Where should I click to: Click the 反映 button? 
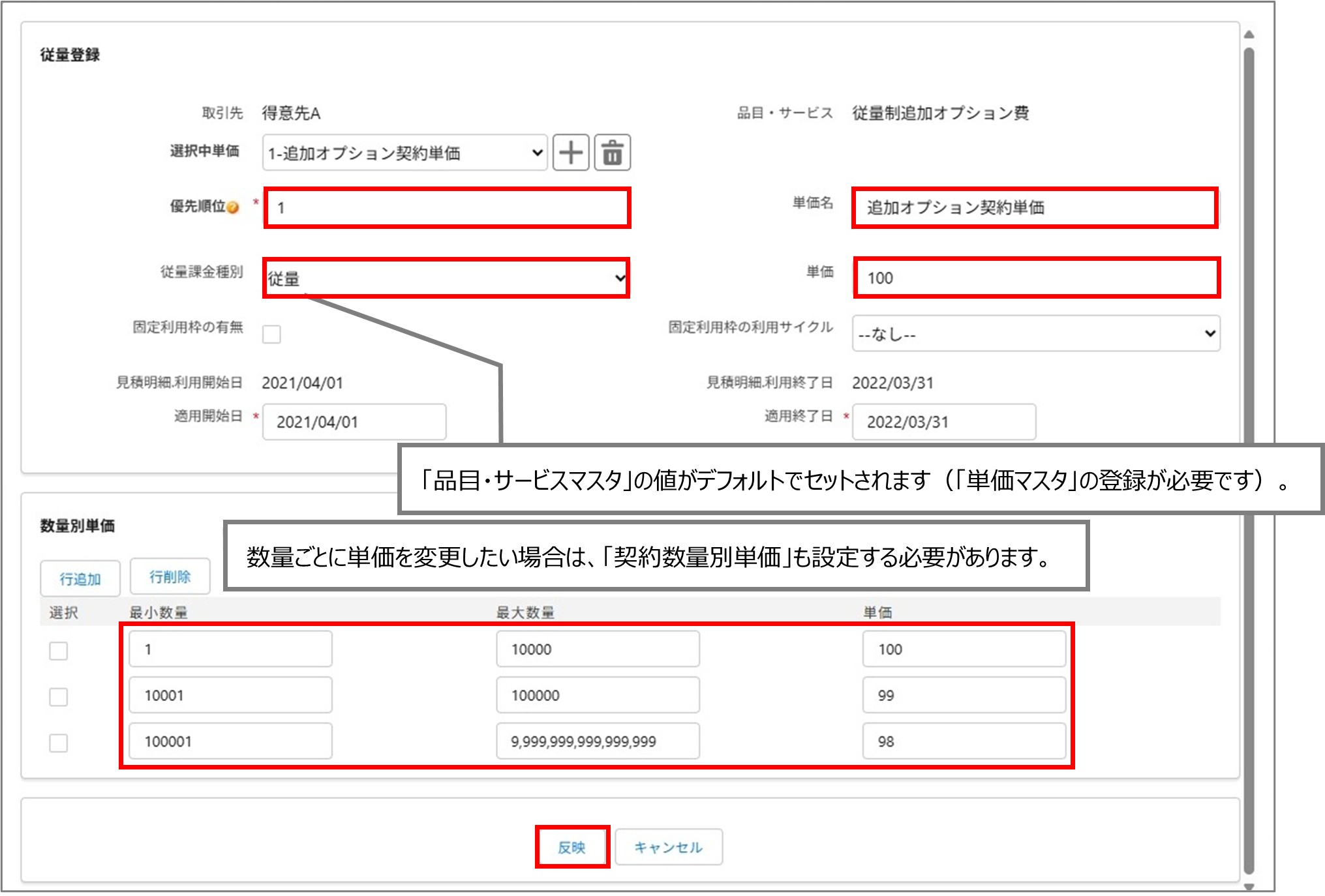[x=571, y=847]
